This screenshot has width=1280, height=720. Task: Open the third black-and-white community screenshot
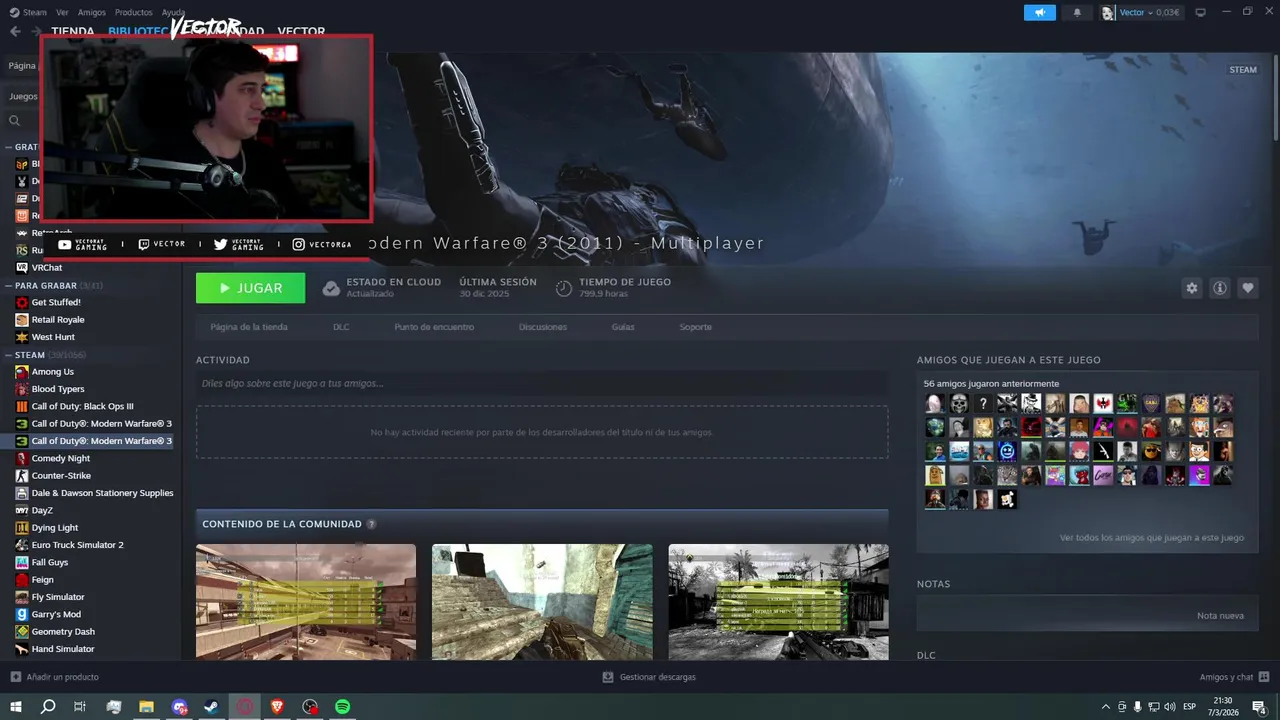coord(778,602)
